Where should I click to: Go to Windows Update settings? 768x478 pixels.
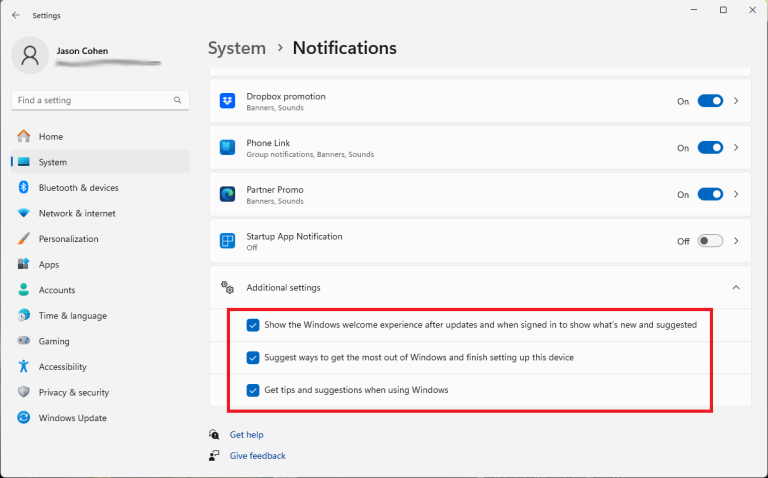pyautogui.click(x=72, y=418)
